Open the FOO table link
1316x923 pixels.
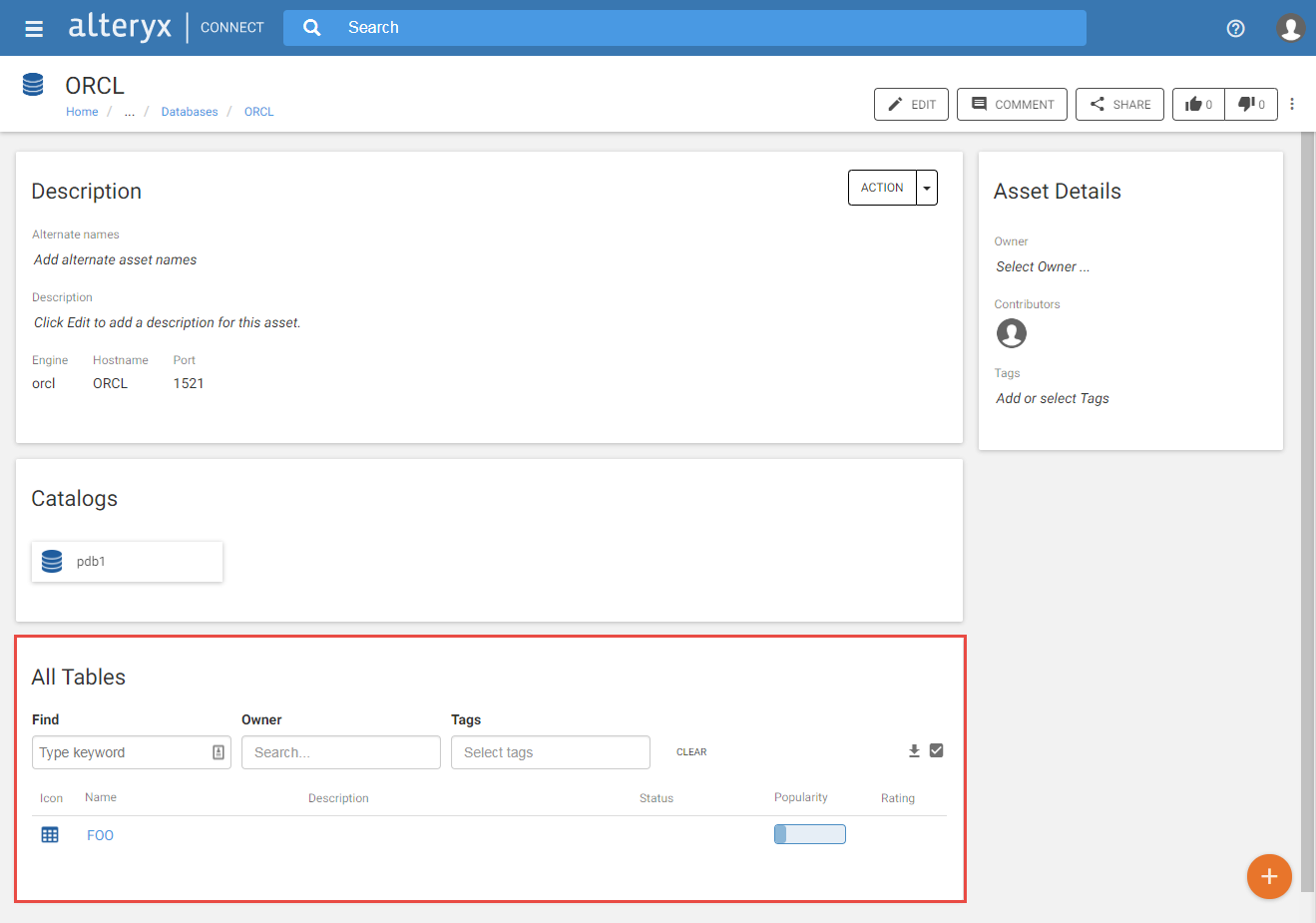click(x=100, y=834)
